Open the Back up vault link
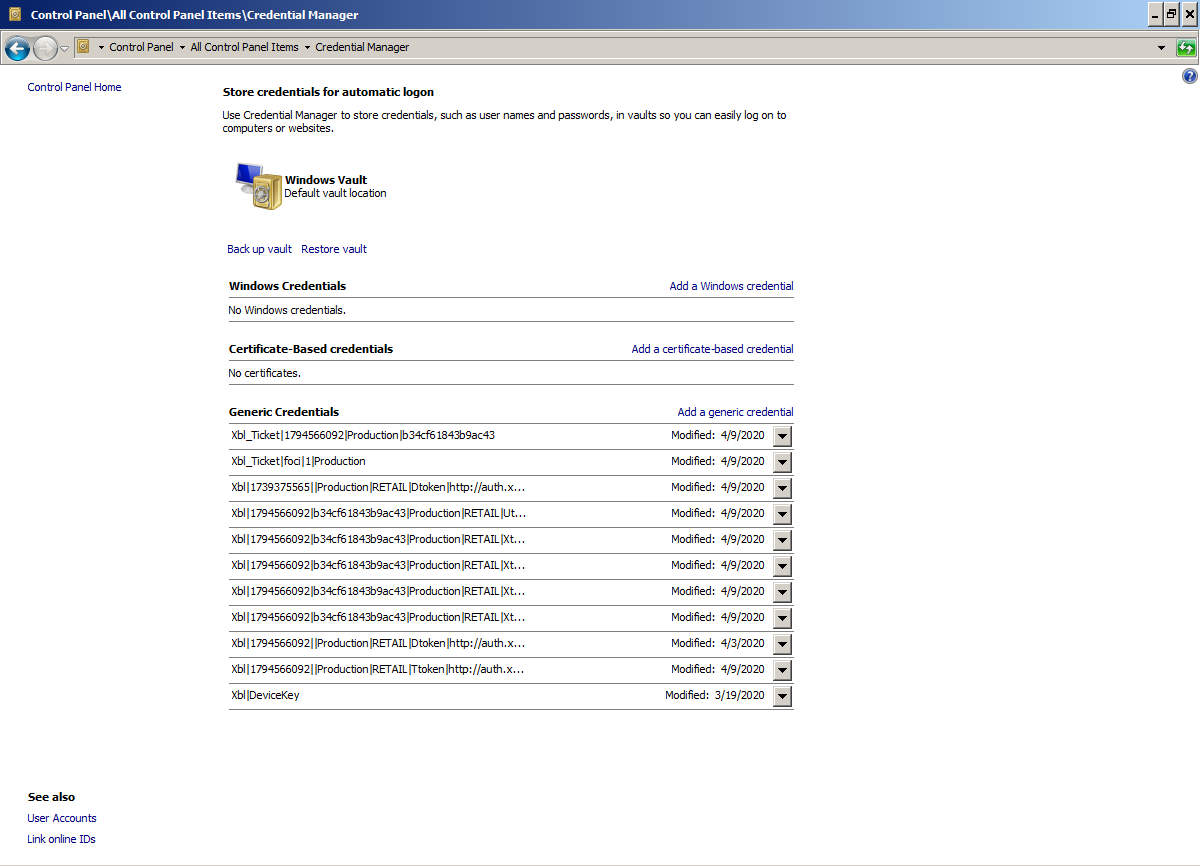Image resolution: width=1200 pixels, height=866 pixels. pyautogui.click(x=259, y=249)
